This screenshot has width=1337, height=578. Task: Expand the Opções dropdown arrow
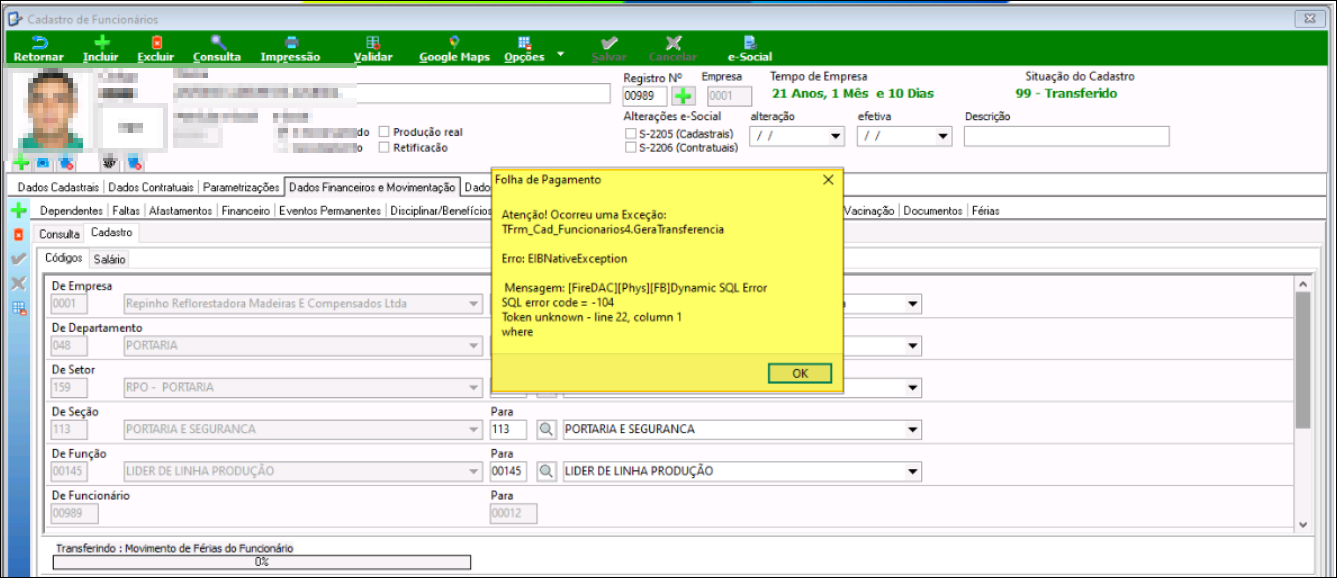(x=560, y=54)
